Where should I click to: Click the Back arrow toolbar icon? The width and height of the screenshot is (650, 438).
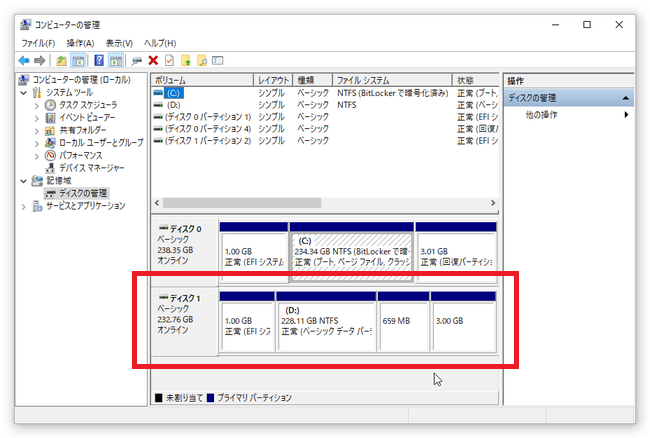[24, 60]
